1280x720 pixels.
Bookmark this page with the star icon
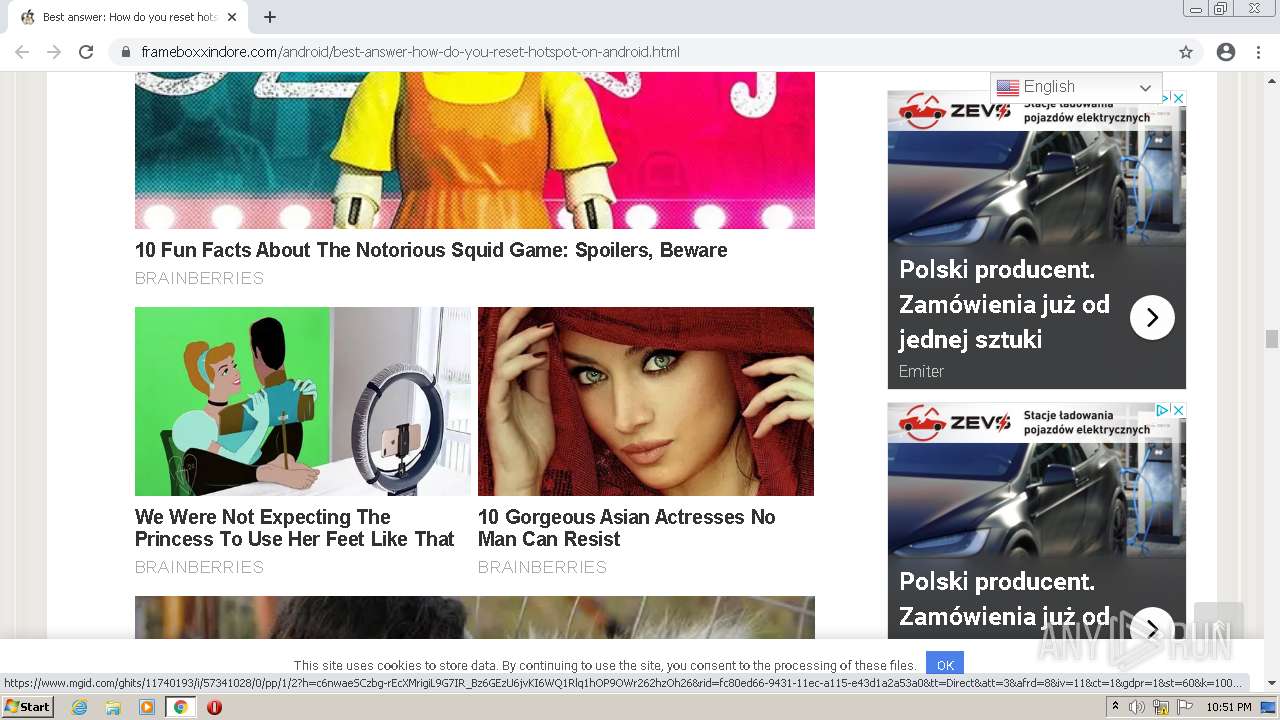(1186, 52)
